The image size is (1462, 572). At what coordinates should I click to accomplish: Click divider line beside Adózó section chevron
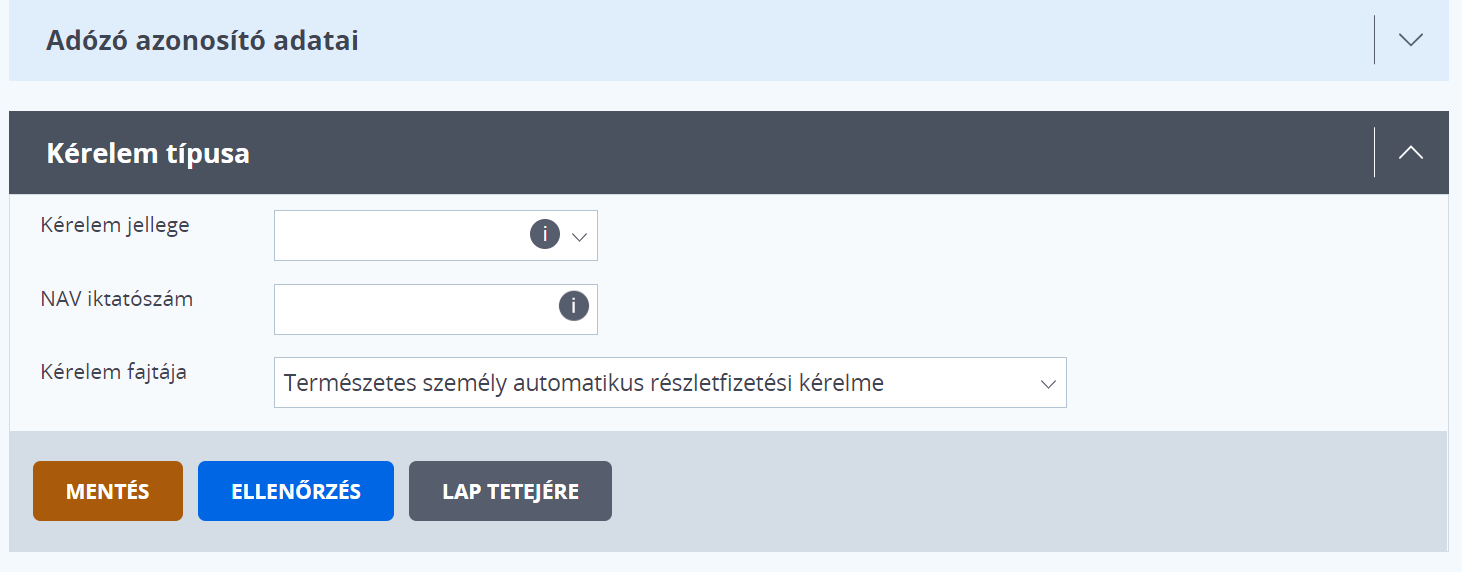point(1374,40)
